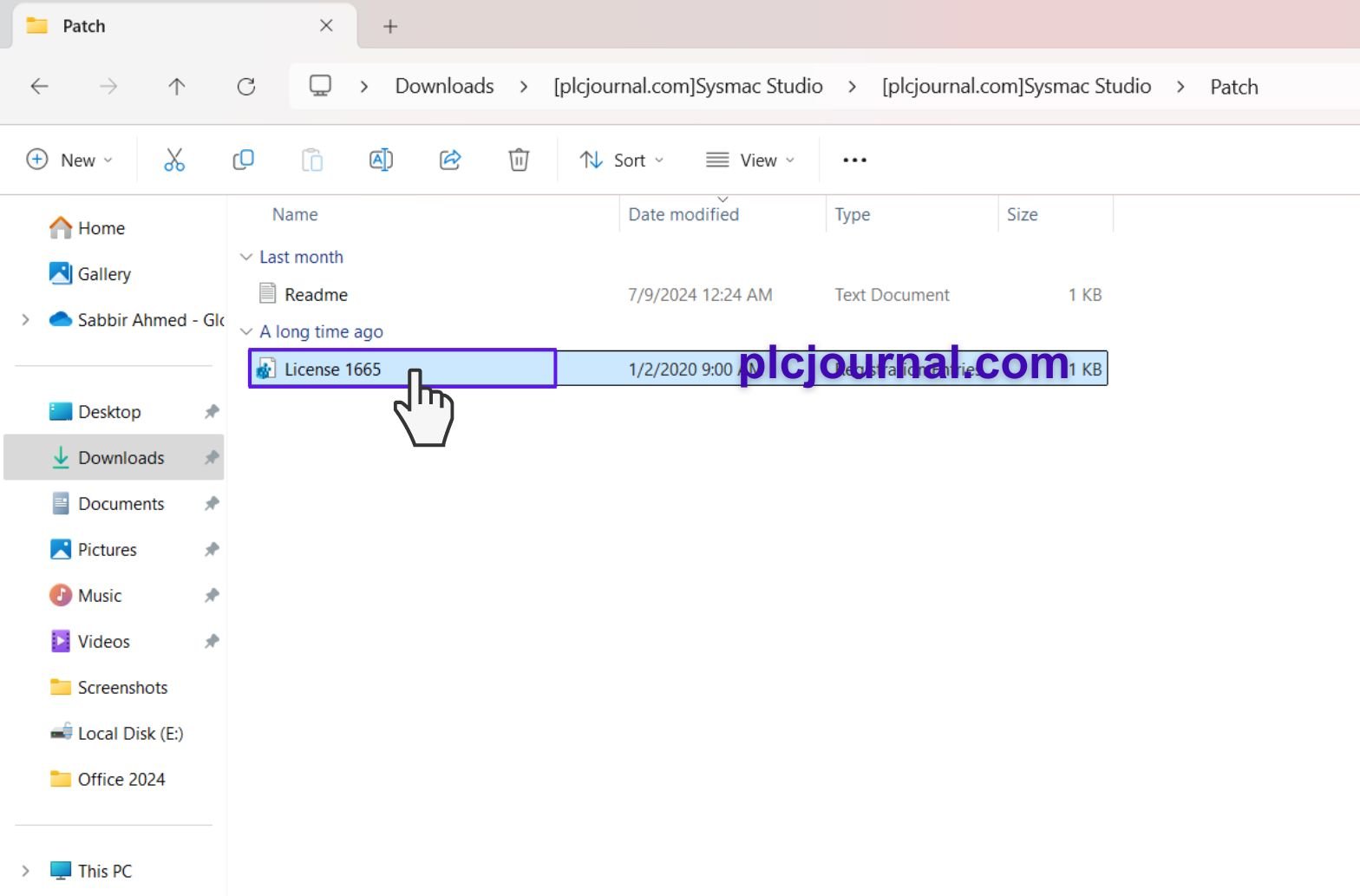This screenshot has width=1360, height=896.
Task: Refresh the current folder
Action: (x=246, y=86)
